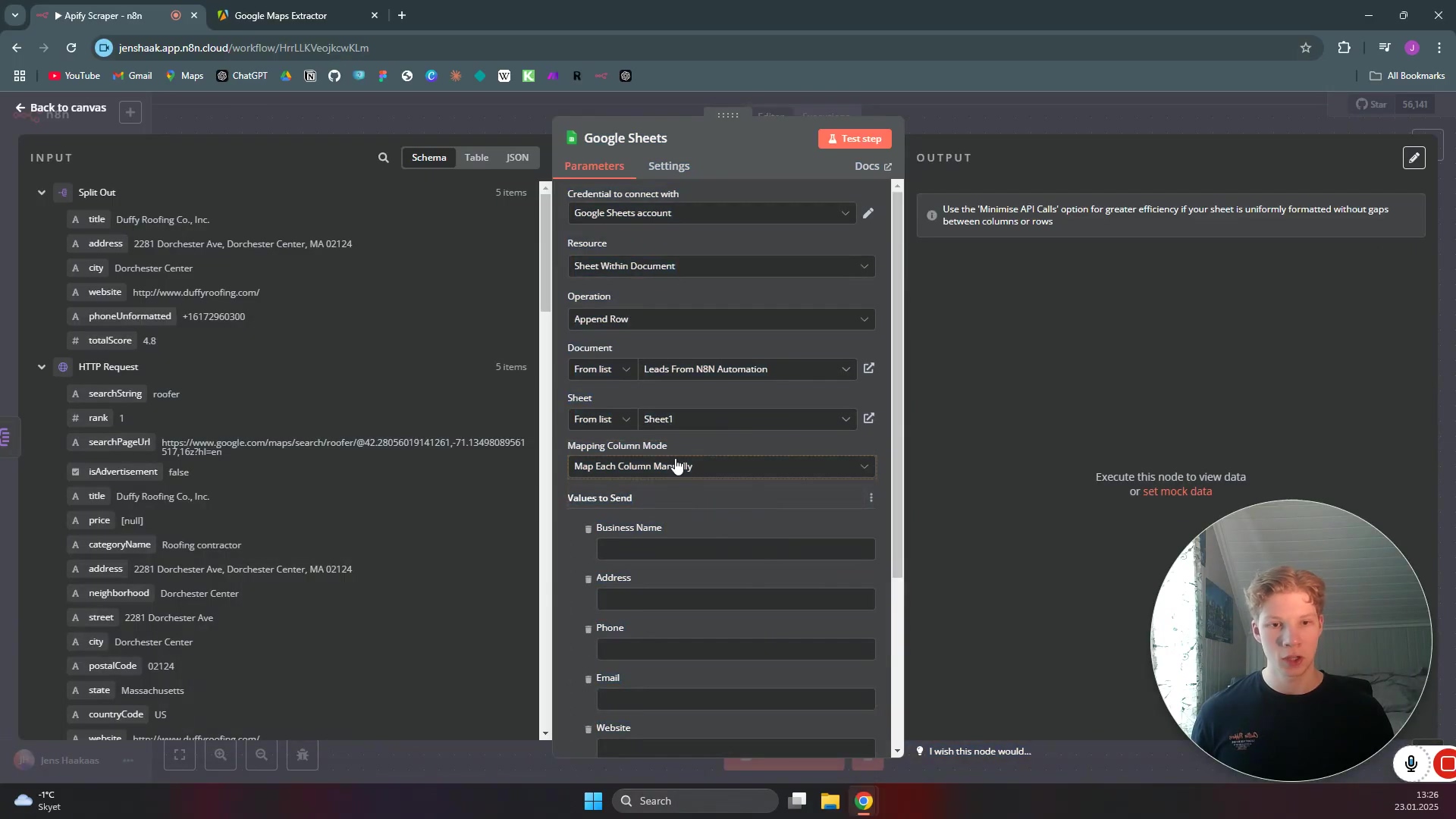Click the Email input field

click(x=736, y=699)
